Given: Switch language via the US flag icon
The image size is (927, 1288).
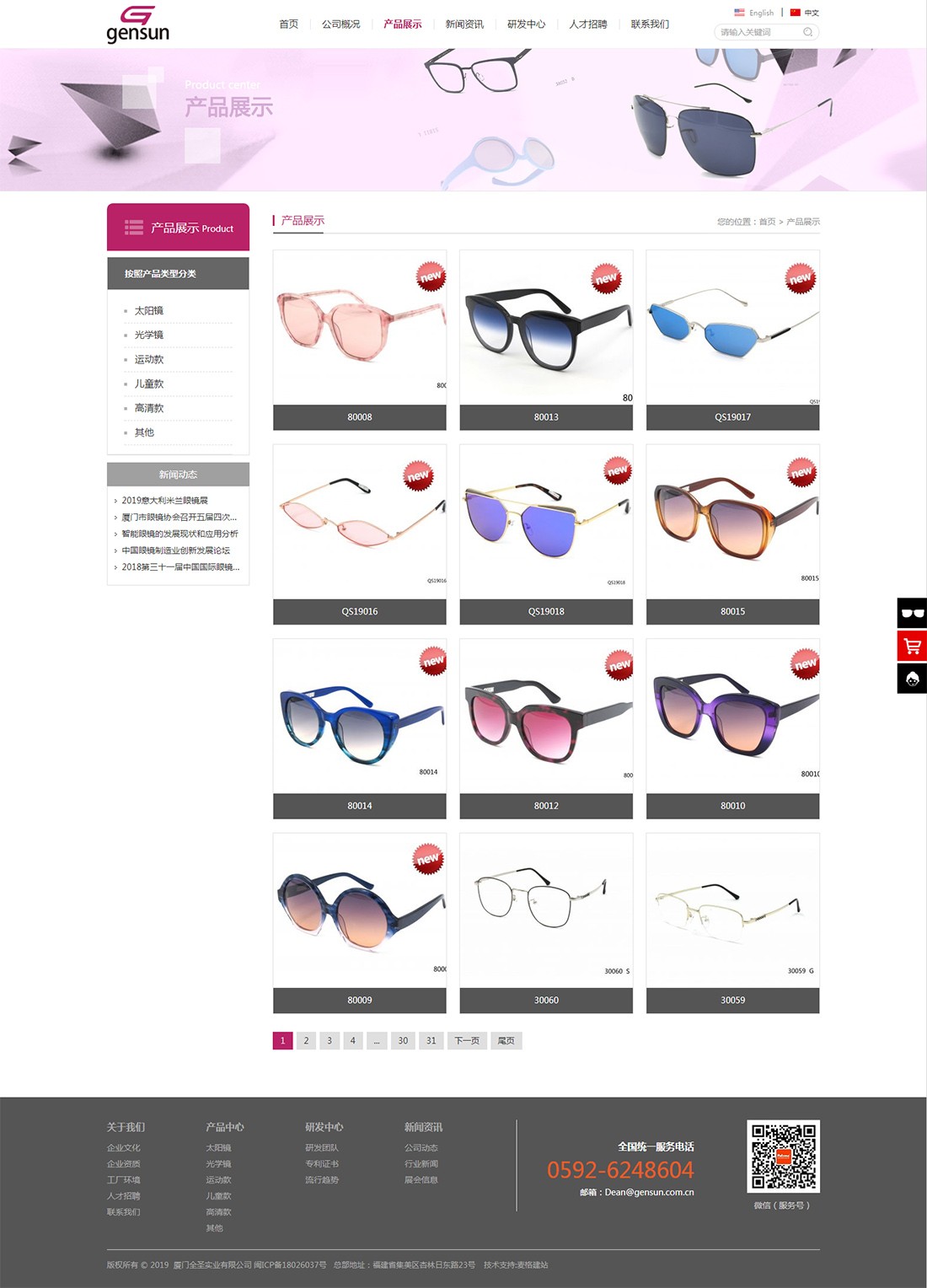Looking at the screenshot, I should point(739,13).
